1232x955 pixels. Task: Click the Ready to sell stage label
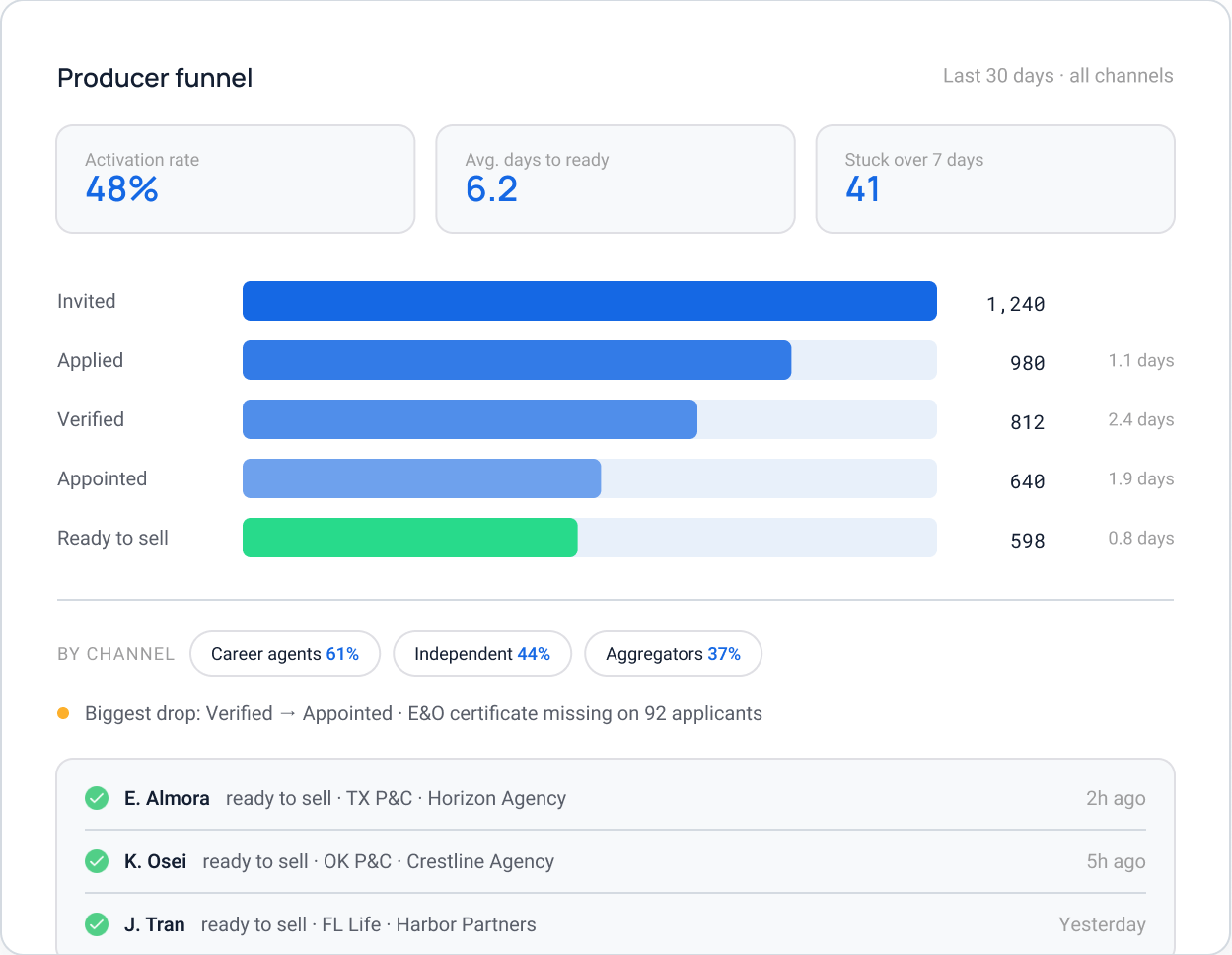click(113, 538)
